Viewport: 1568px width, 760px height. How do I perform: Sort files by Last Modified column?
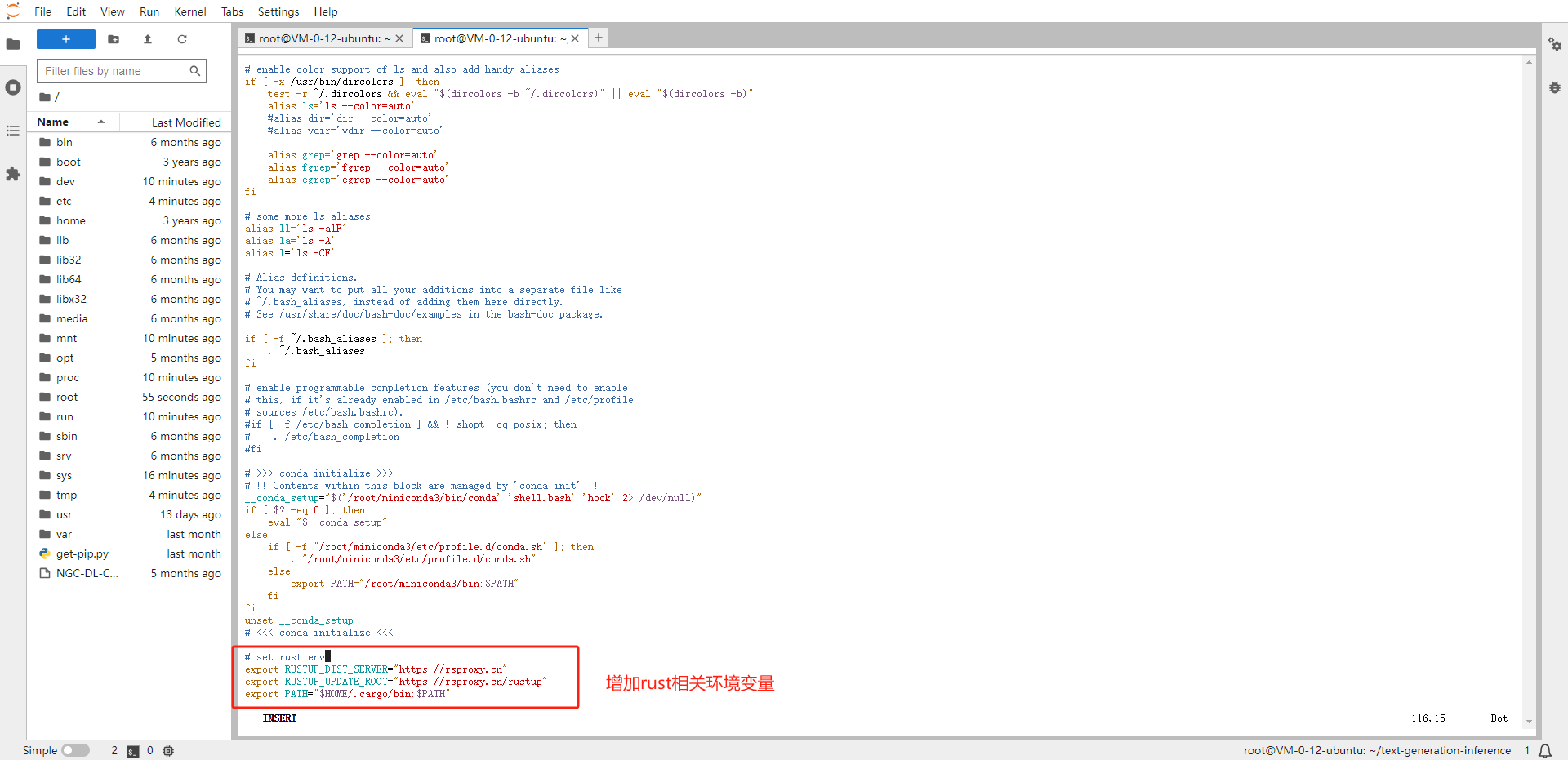(x=176, y=122)
